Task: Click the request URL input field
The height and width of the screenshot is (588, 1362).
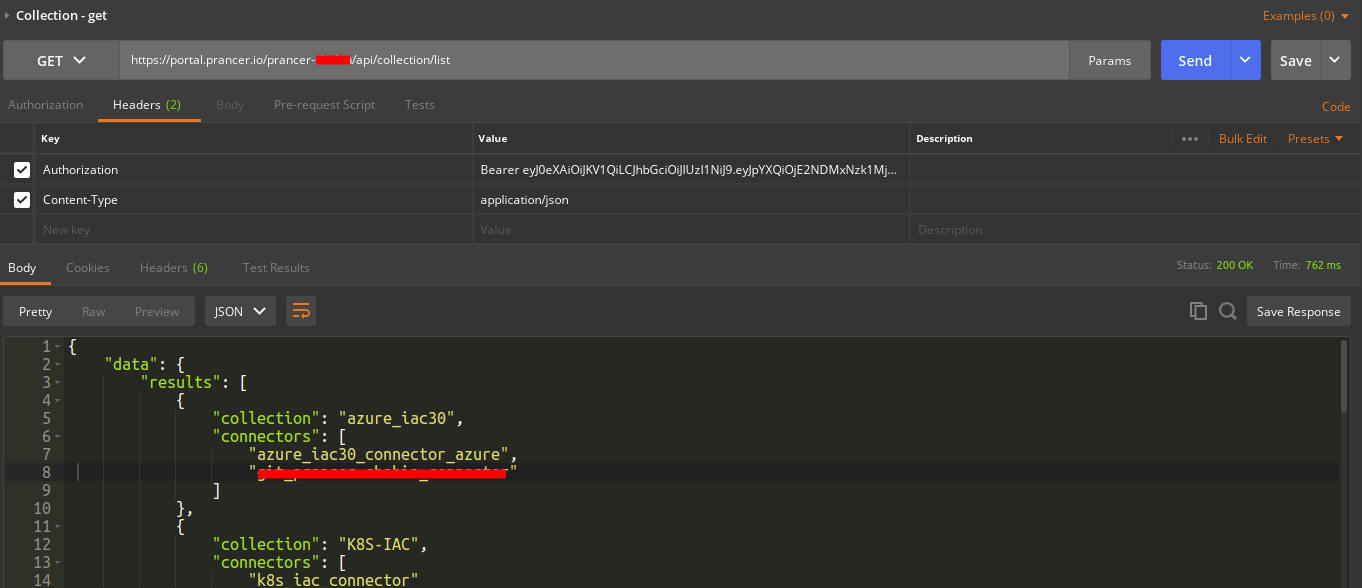Action: click(595, 60)
